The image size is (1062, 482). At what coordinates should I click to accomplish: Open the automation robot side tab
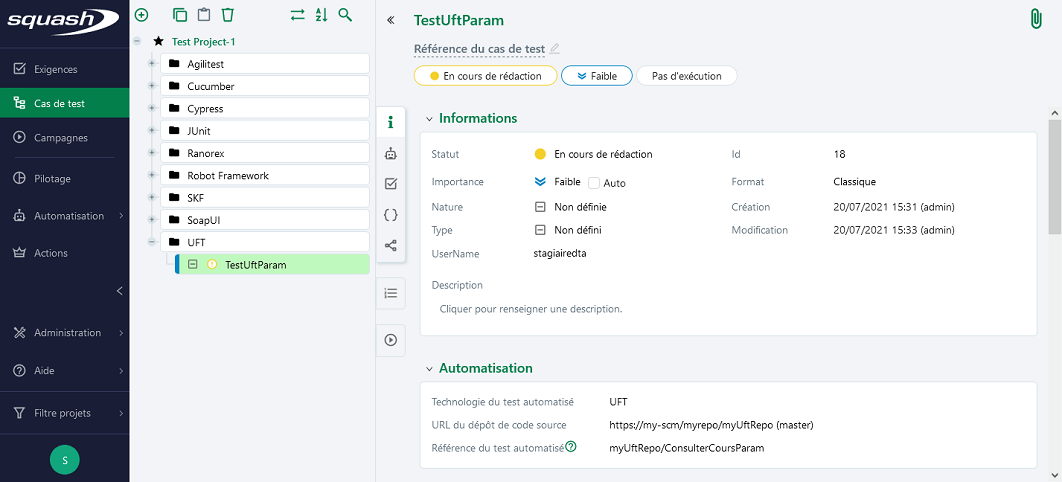[x=391, y=153]
